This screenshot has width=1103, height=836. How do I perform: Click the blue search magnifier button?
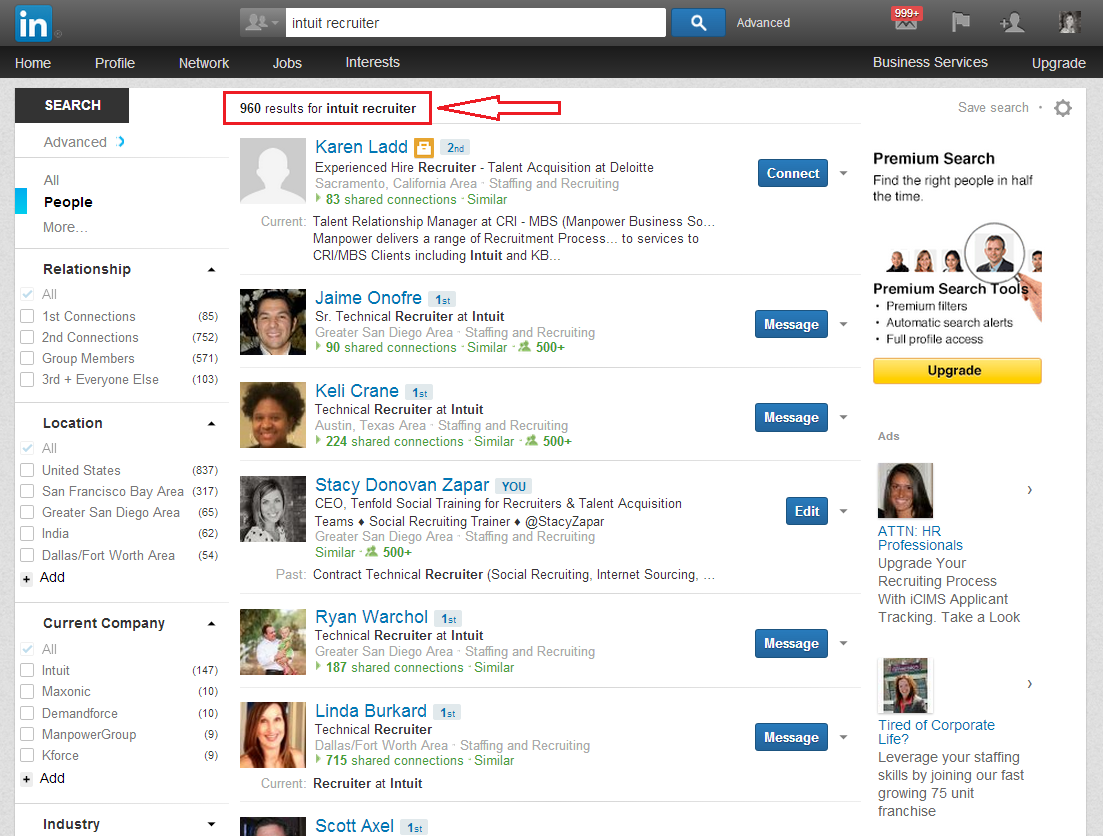[698, 23]
